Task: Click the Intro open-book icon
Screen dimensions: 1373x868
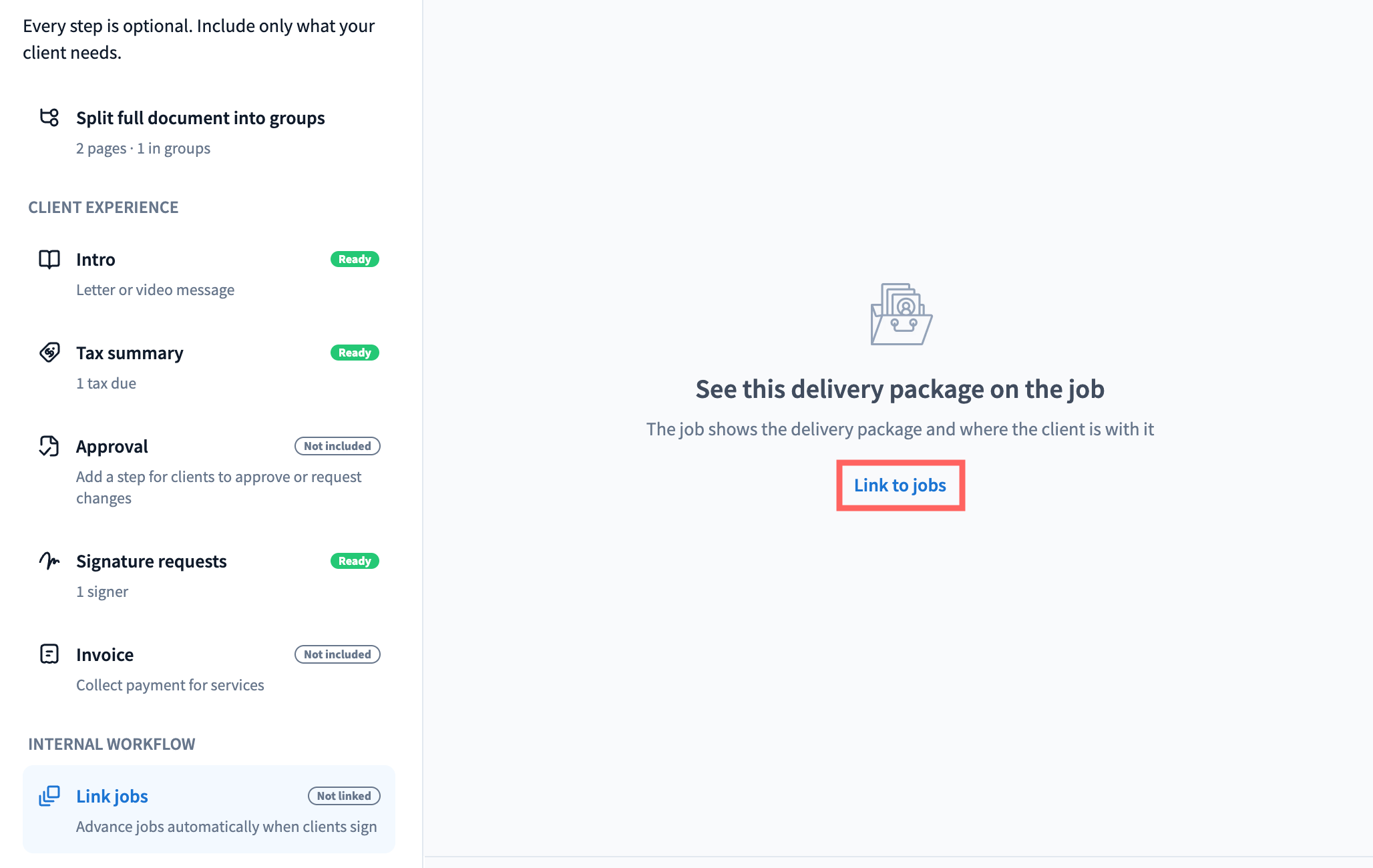Action: point(49,259)
